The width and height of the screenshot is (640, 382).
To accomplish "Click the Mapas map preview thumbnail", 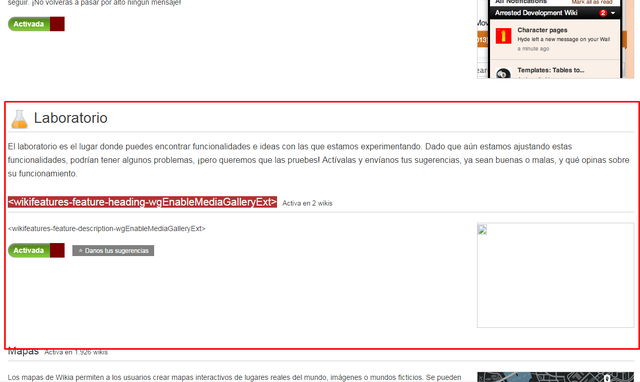I will [x=556, y=377].
